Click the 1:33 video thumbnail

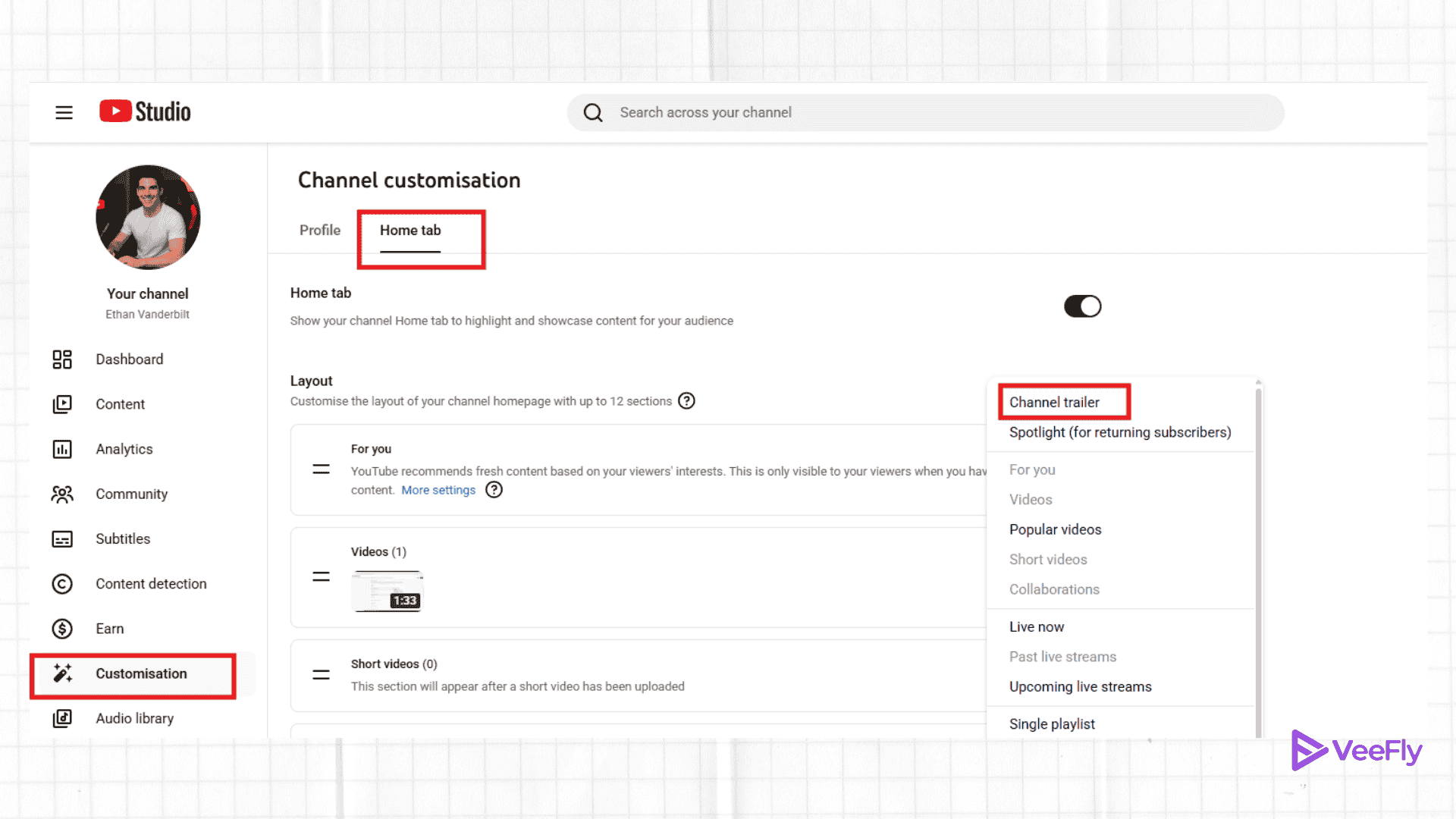[387, 591]
